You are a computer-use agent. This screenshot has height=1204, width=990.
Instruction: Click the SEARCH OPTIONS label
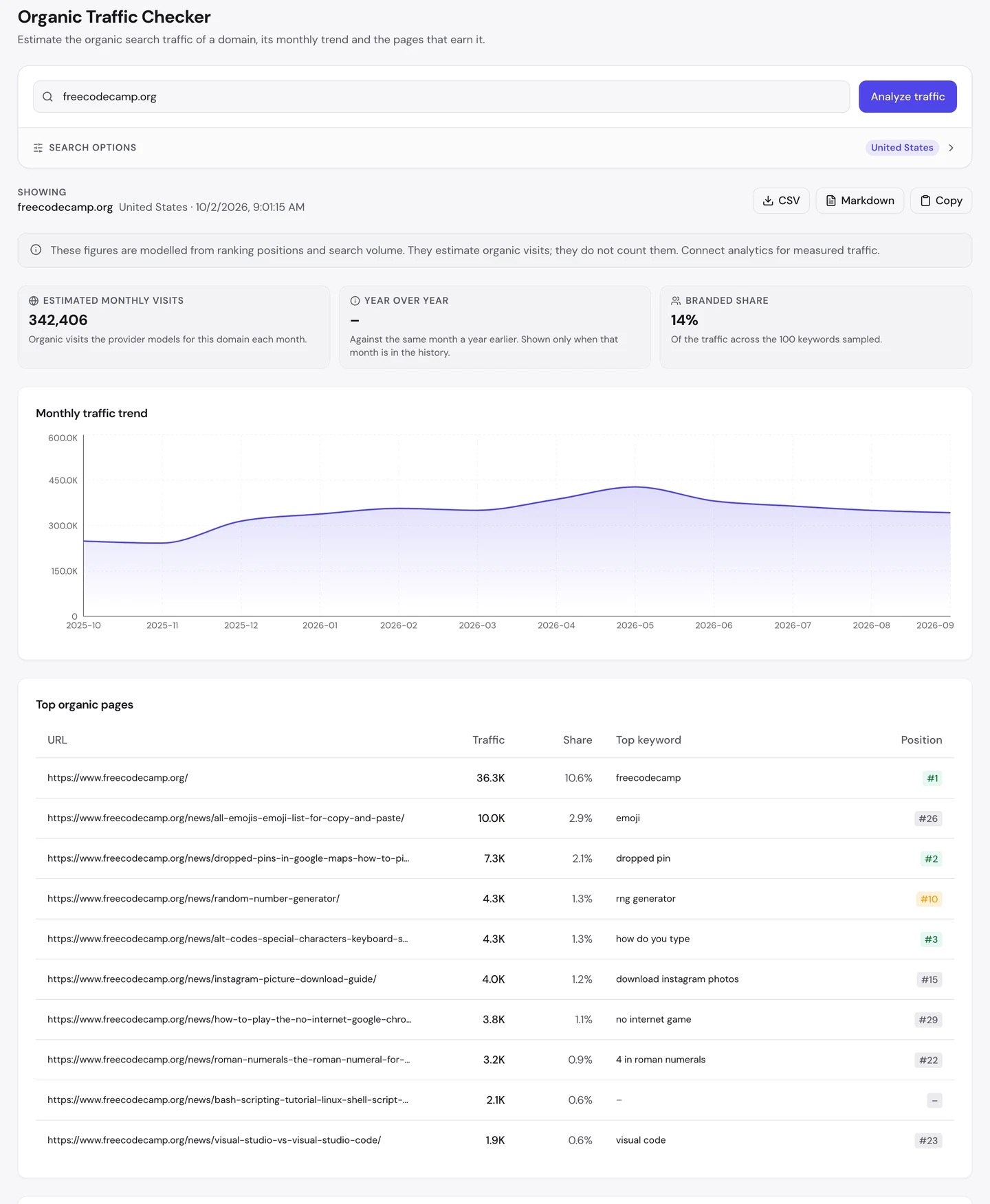coord(93,148)
